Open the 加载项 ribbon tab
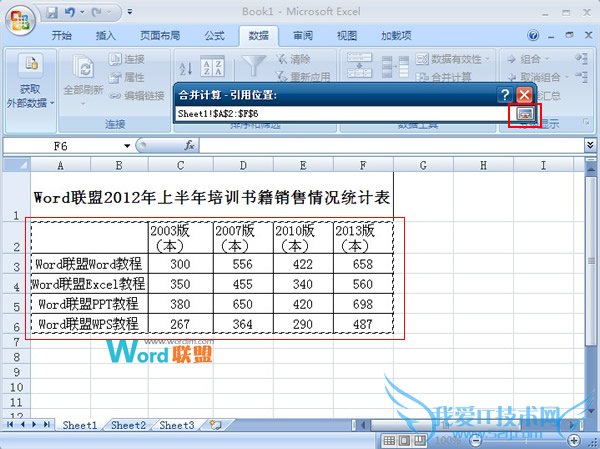 point(396,36)
